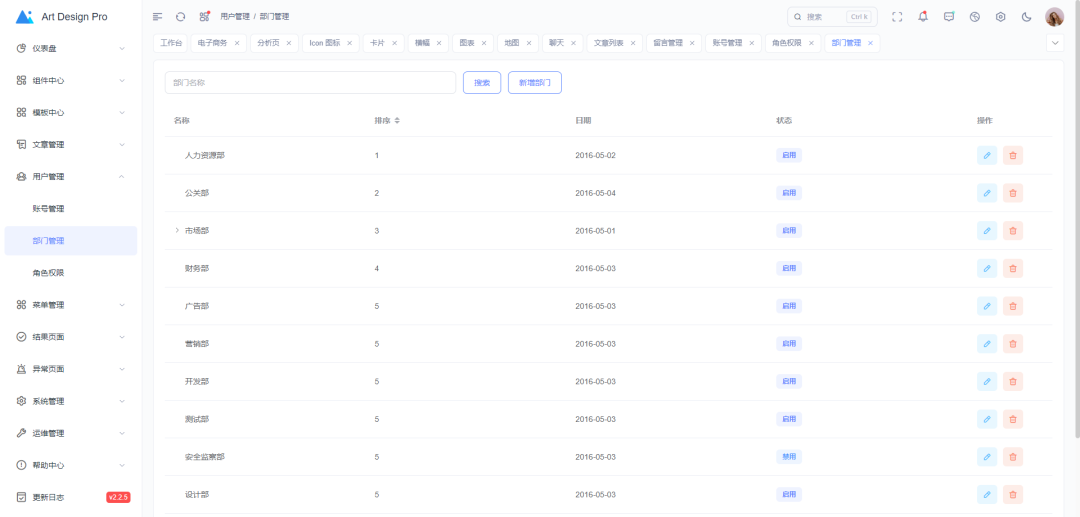Toggle dark mode with the moon icon
1080x517 pixels.
(1026, 17)
